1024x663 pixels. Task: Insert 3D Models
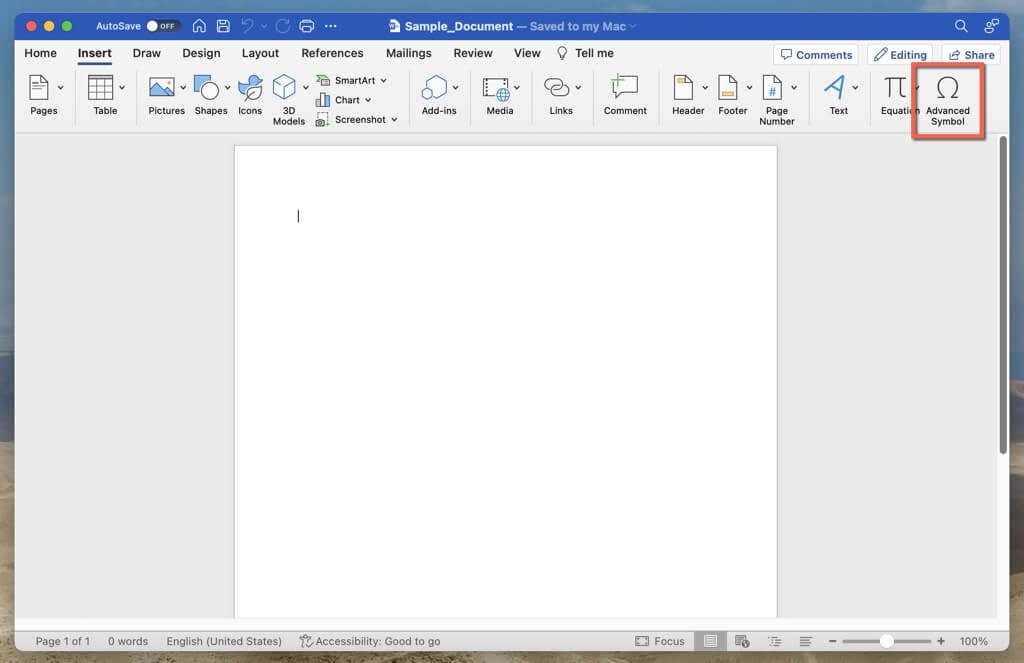pyautogui.click(x=284, y=88)
